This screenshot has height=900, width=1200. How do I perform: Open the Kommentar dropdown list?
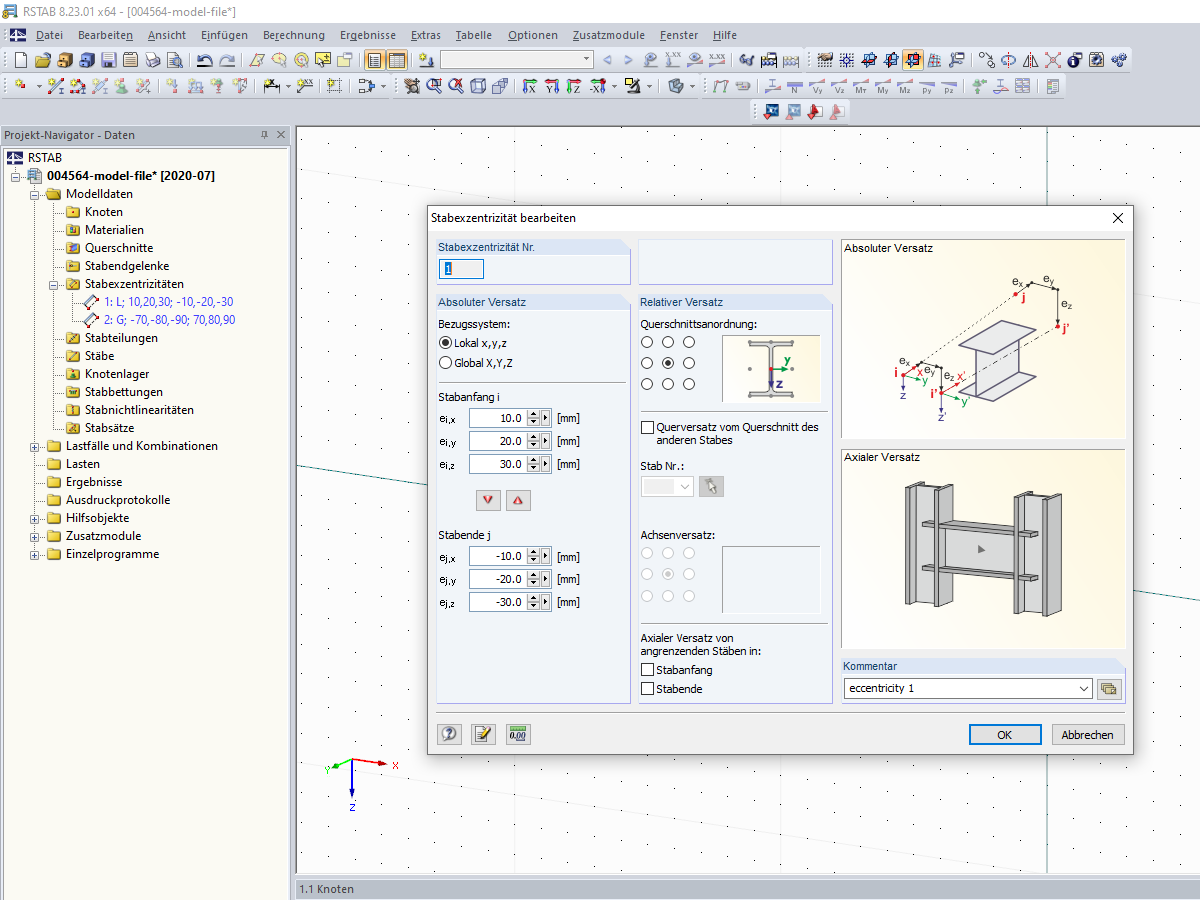click(1085, 688)
